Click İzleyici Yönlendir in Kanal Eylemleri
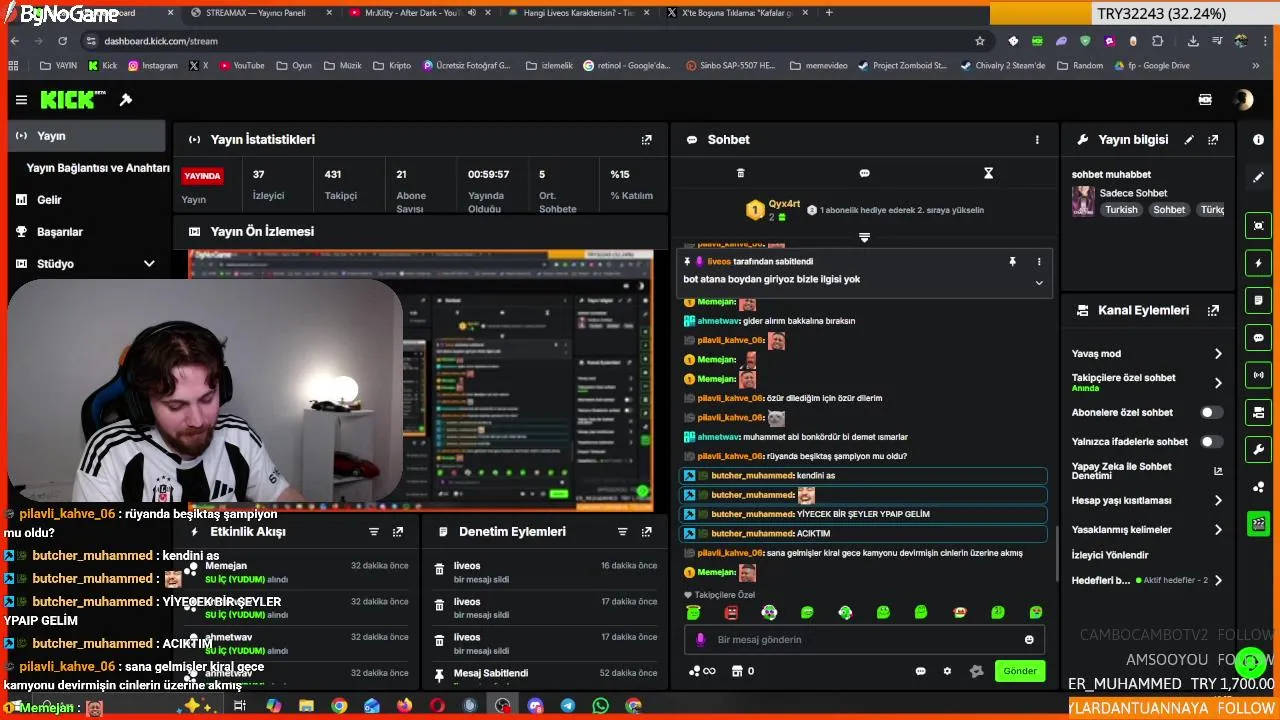The height and width of the screenshot is (720, 1280). coord(1110,555)
